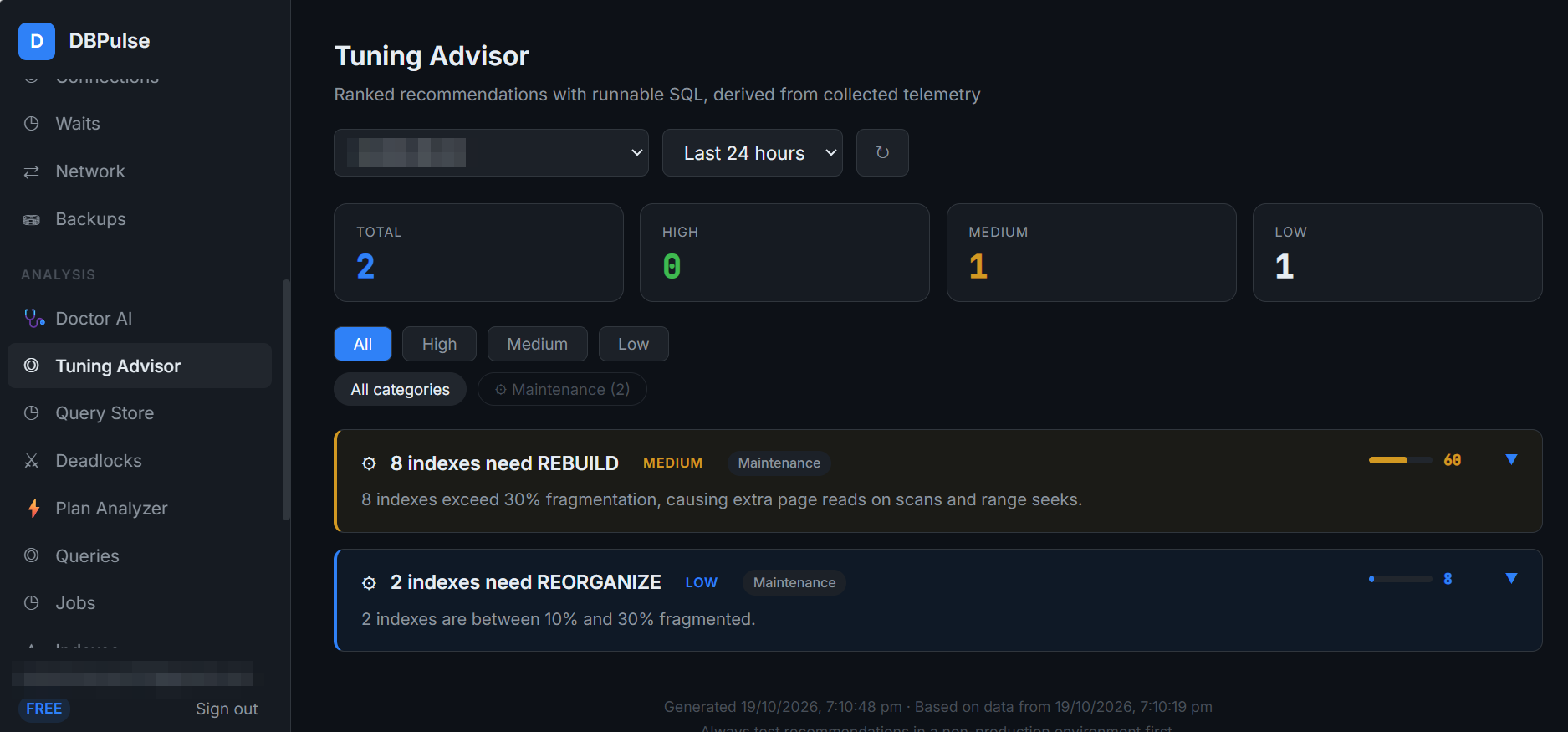The height and width of the screenshot is (732, 1568).
Task: Click the Query Store clock icon
Action: coord(32,413)
